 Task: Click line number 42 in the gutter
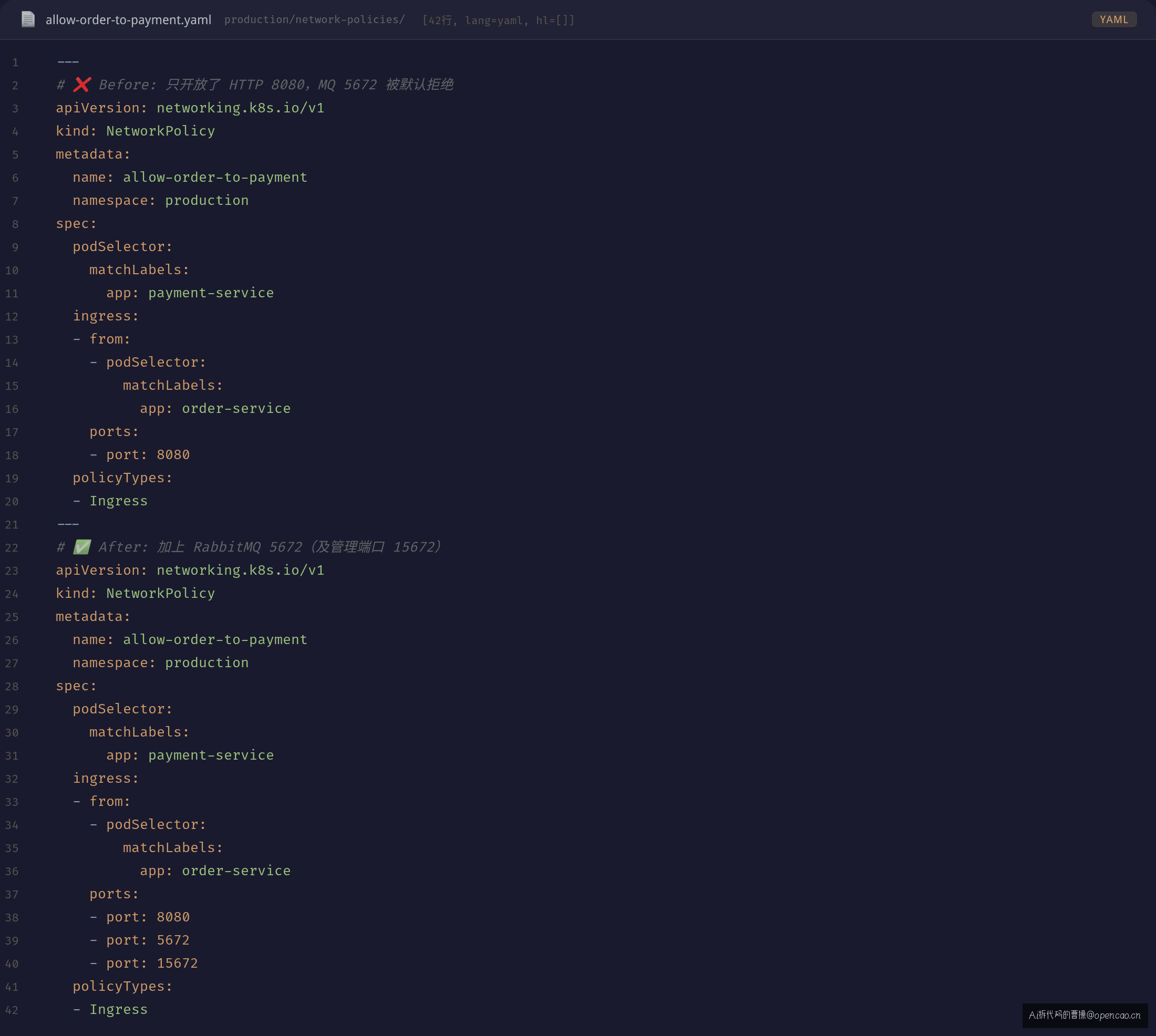tap(12, 1010)
